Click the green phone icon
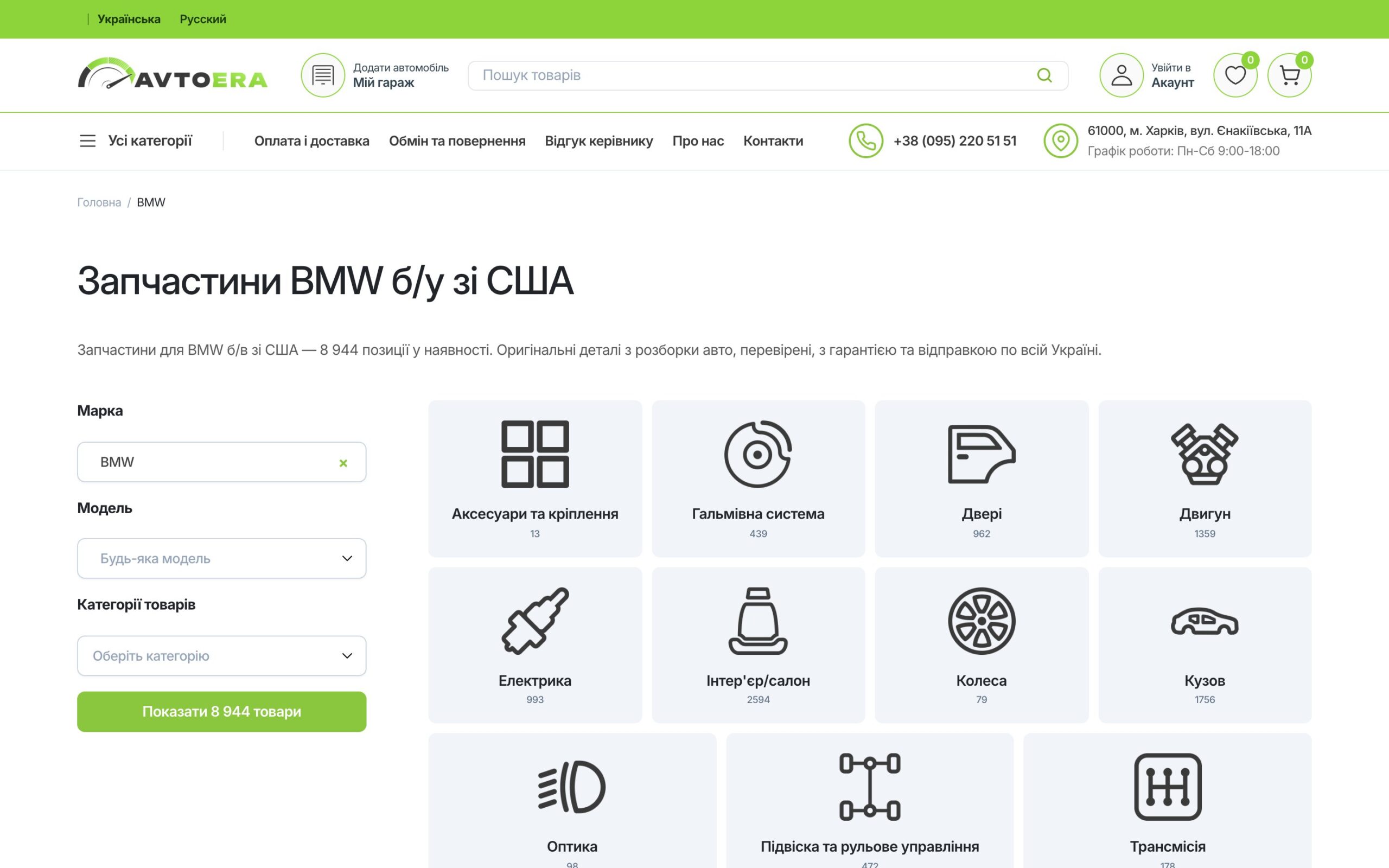 click(x=865, y=141)
